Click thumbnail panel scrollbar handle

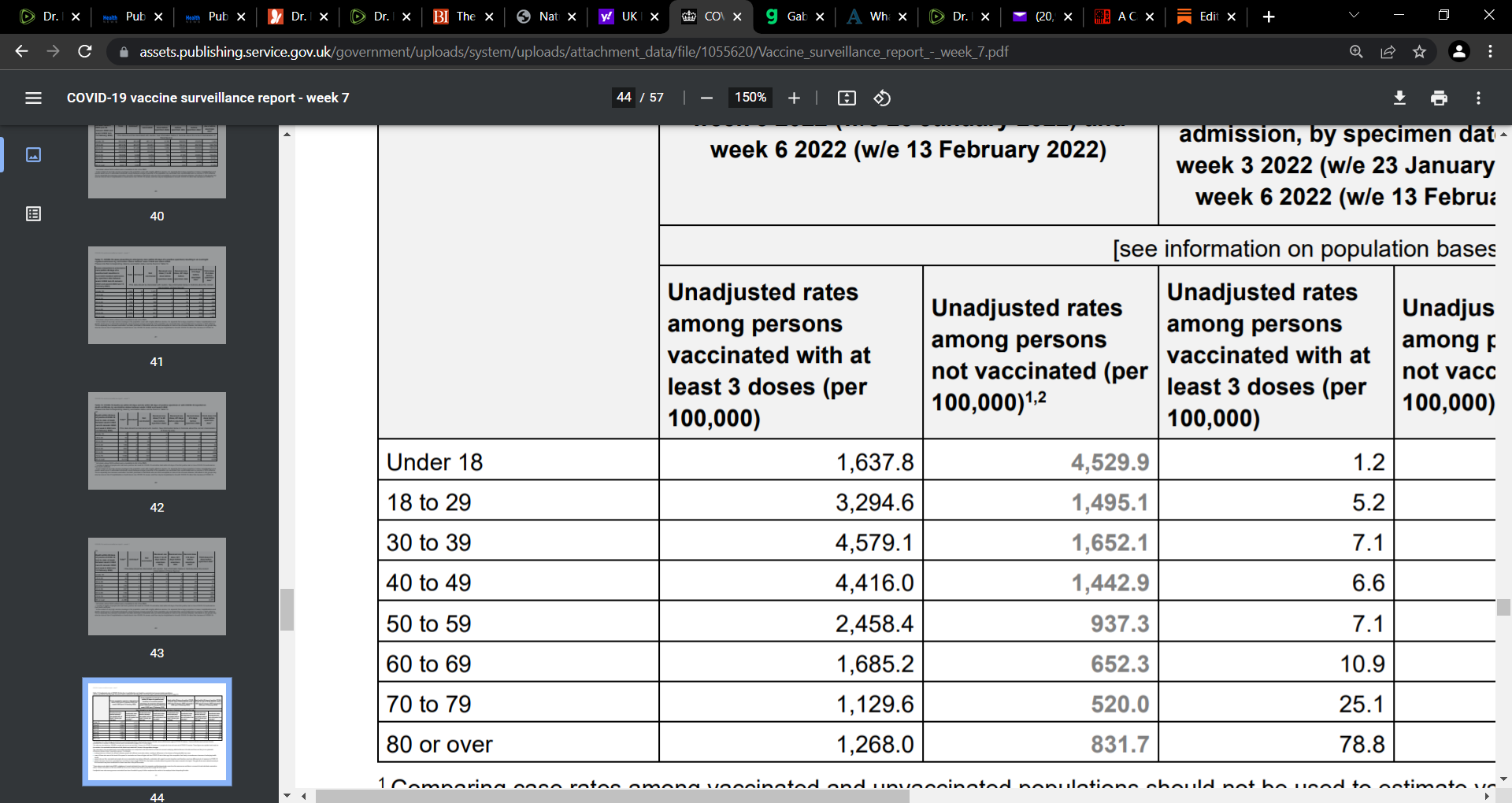click(287, 609)
